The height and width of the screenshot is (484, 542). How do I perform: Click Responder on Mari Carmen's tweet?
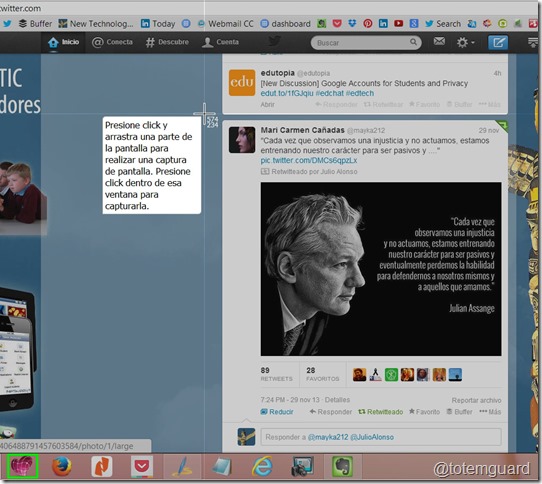coord(330,412)
